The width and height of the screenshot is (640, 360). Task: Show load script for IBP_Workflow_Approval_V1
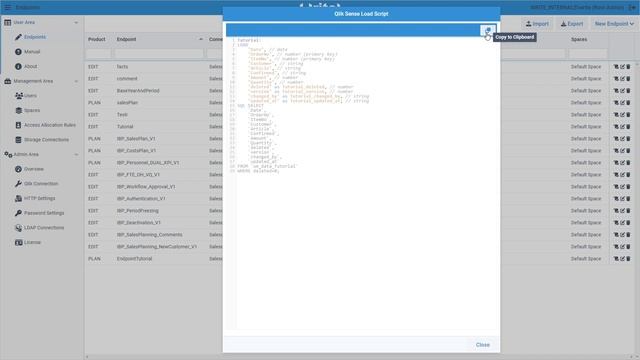pyautogui.click(x=616, y=187)
